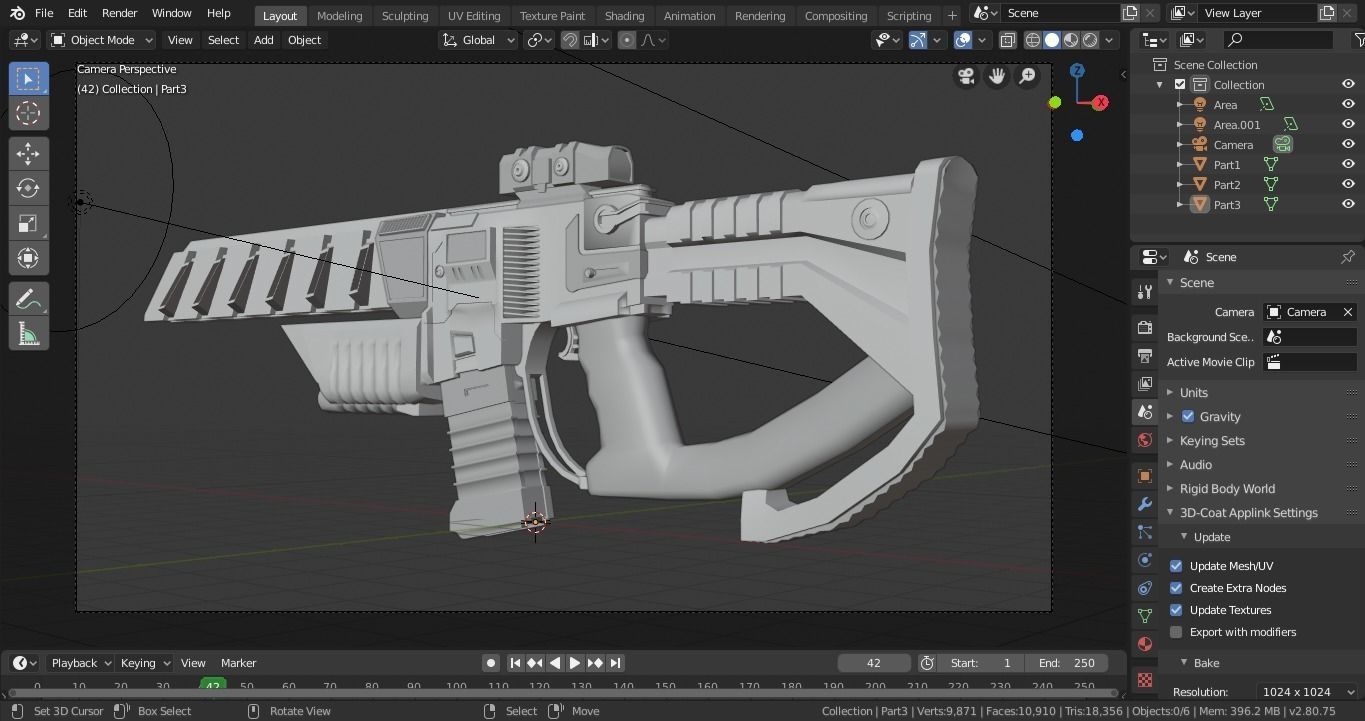The image size is (1365, 721).
Task: Switch to rendered viewport shading
Action: pyautogui.click(x=1090, y=40)
